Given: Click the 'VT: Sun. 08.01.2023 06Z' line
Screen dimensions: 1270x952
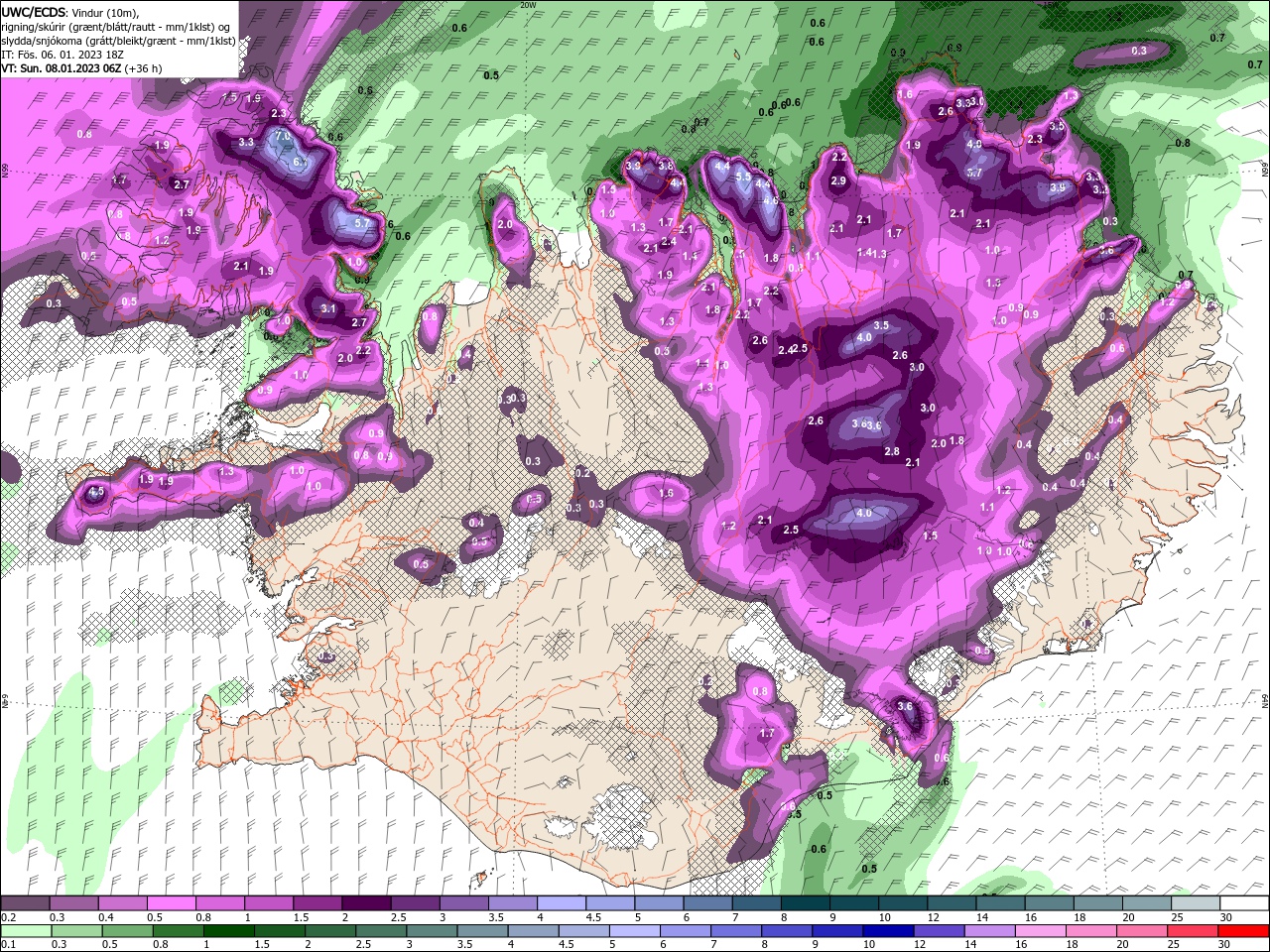Looking at the screenshot, I should tap(81, 68).
